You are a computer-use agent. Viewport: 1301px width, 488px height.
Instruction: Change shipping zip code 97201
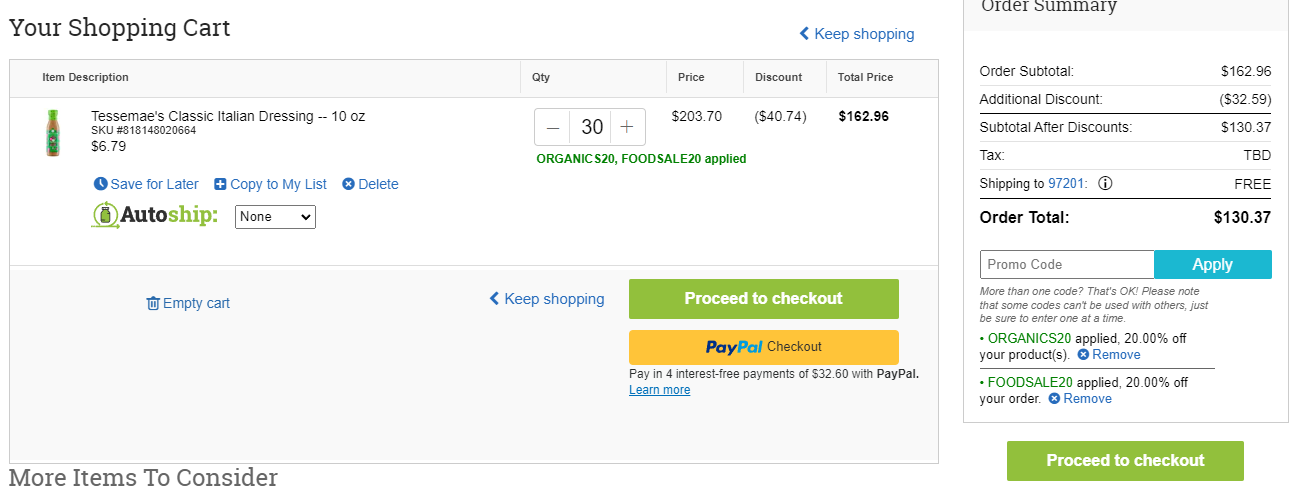[1066, 184]
